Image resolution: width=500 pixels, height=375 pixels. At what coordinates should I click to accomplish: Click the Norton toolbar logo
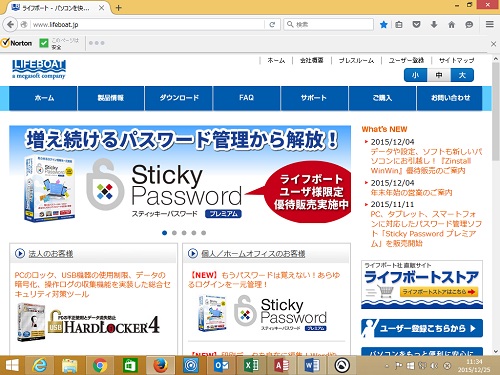pos(17,43)
